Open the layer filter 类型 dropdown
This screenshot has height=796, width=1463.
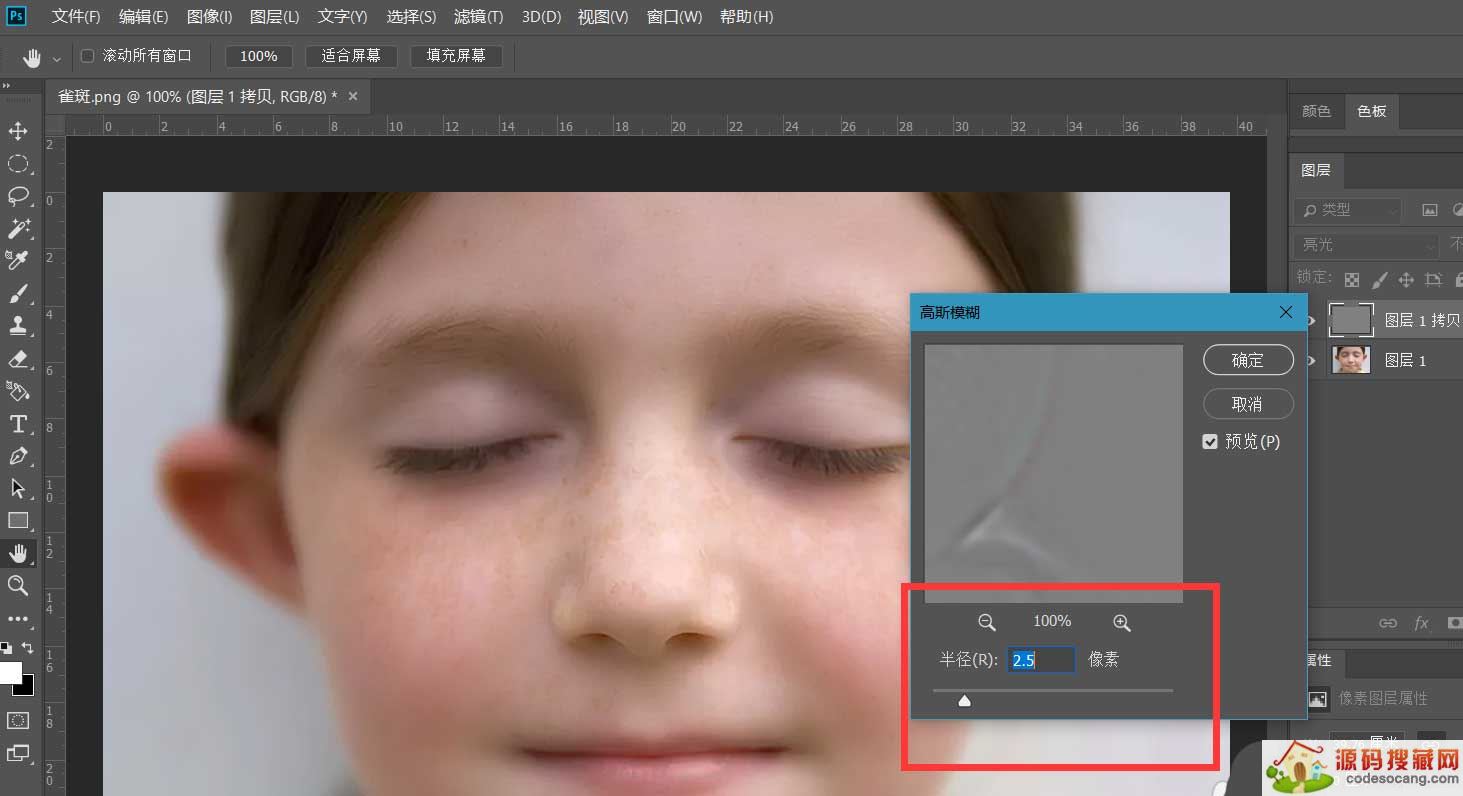[1348, 210]
